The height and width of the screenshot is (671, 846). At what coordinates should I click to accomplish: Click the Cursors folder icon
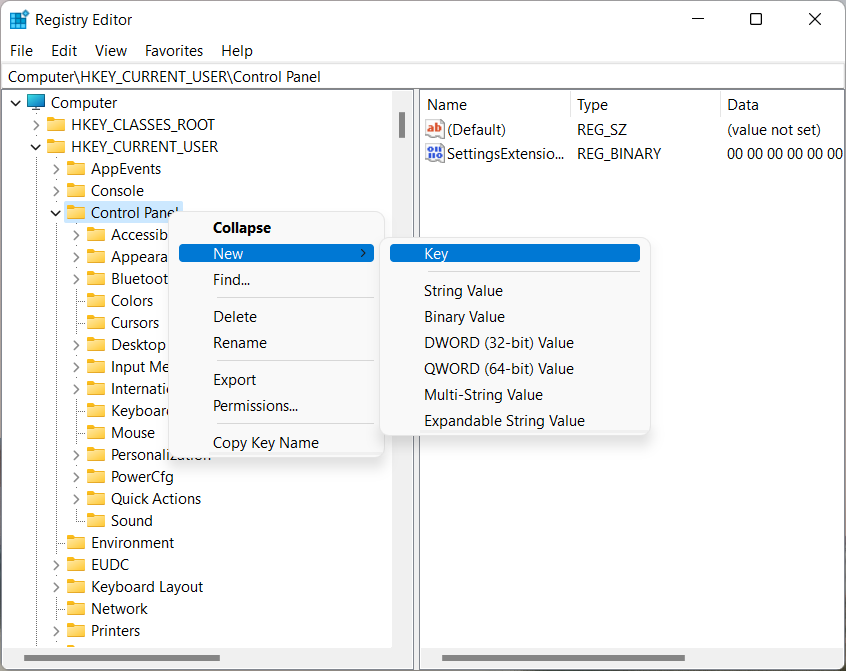coord(96,323)
